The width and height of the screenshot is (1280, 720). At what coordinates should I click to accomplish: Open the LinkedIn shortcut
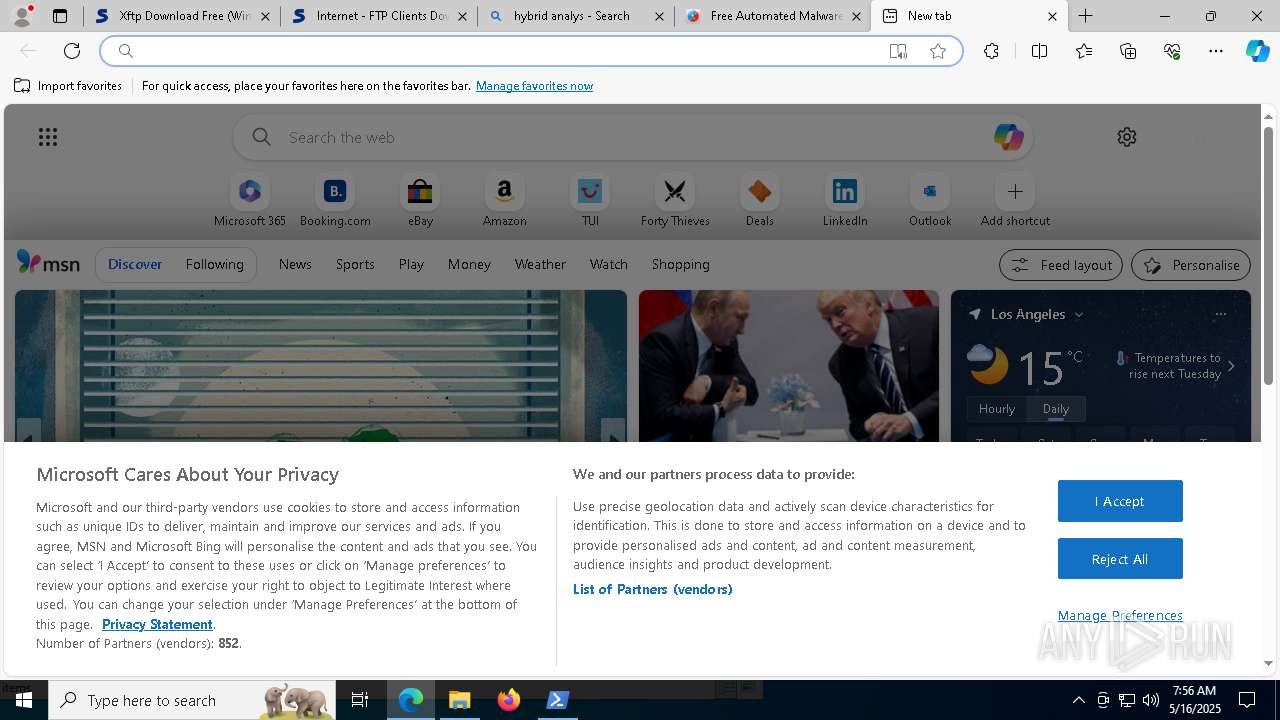tap(845, 201)
